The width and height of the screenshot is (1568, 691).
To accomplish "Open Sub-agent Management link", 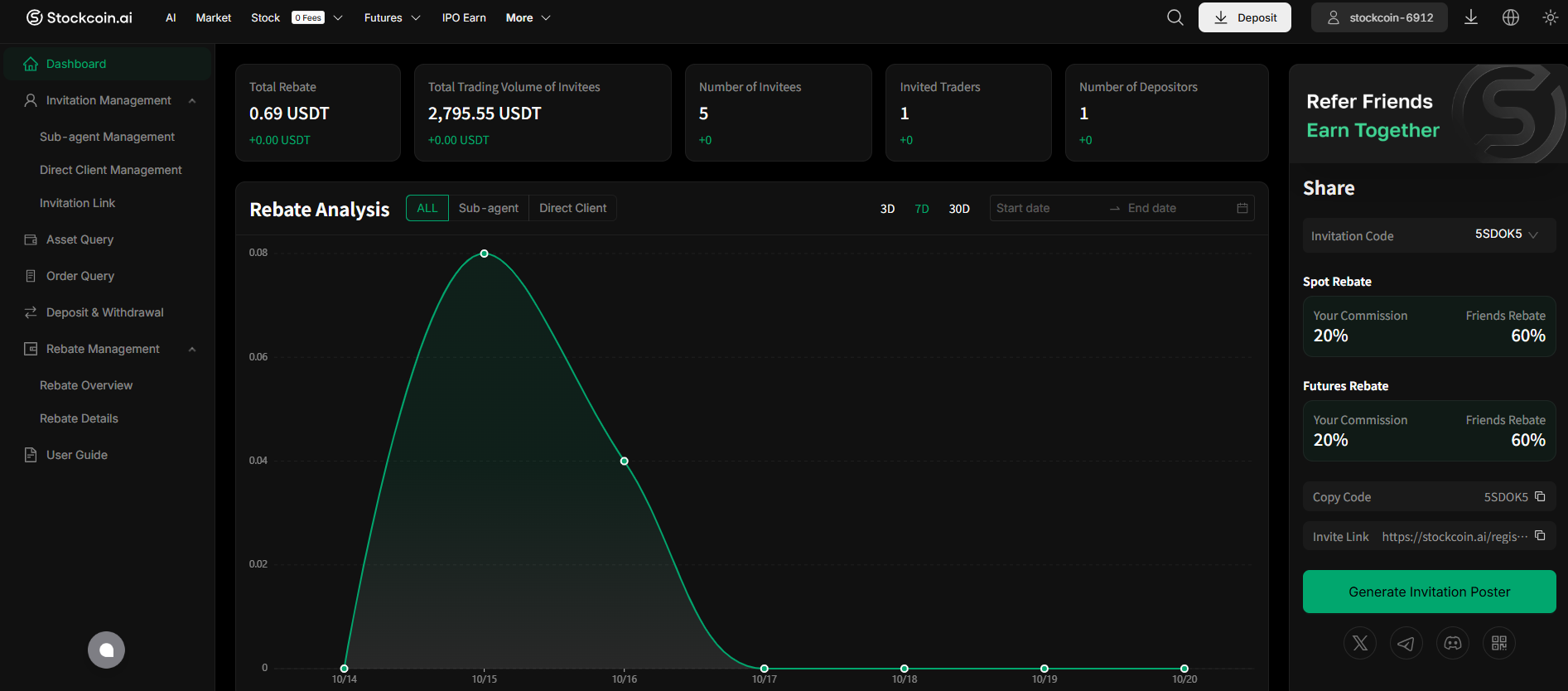I will point(107,137).
